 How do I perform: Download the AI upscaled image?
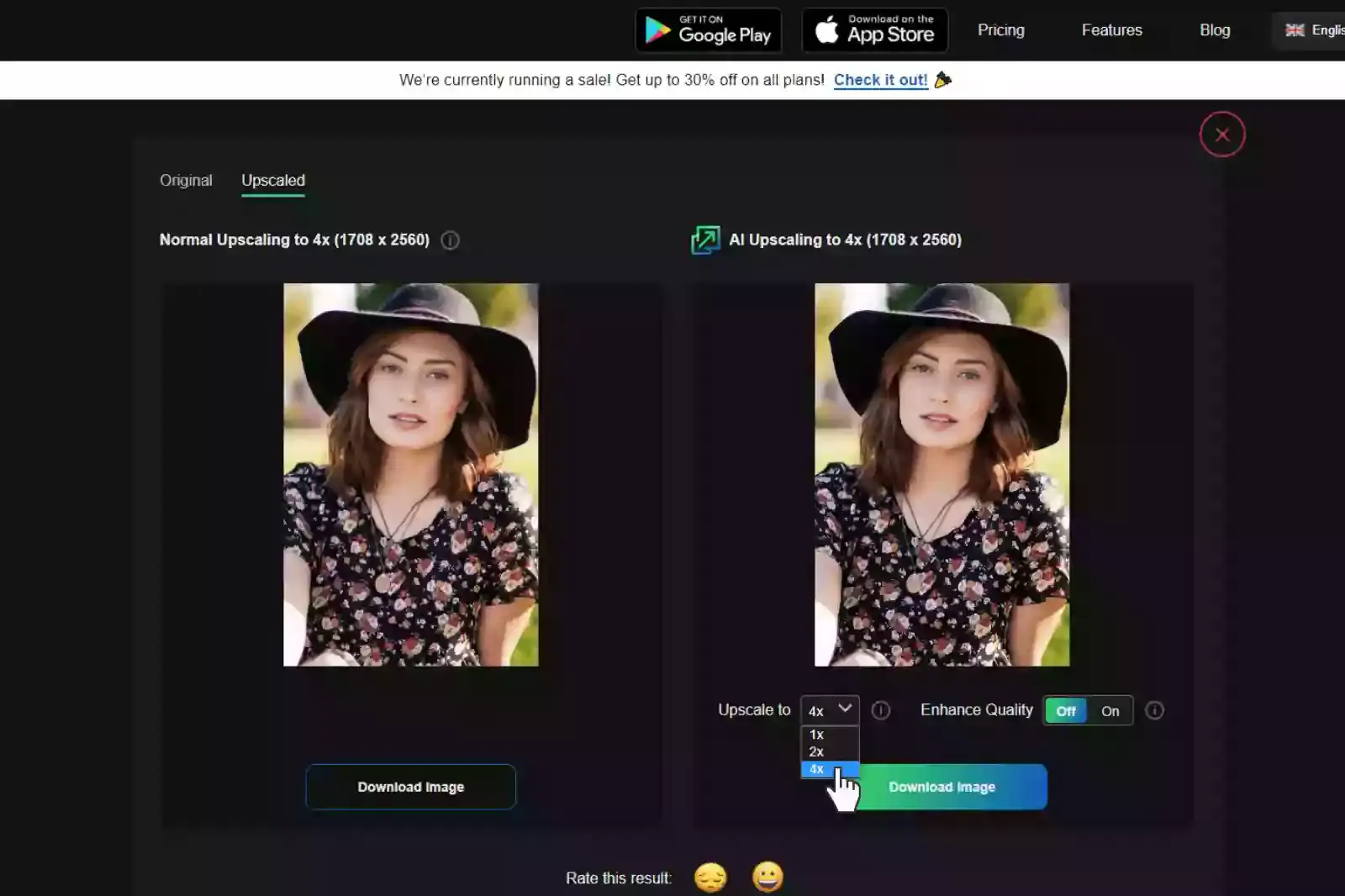942,787
